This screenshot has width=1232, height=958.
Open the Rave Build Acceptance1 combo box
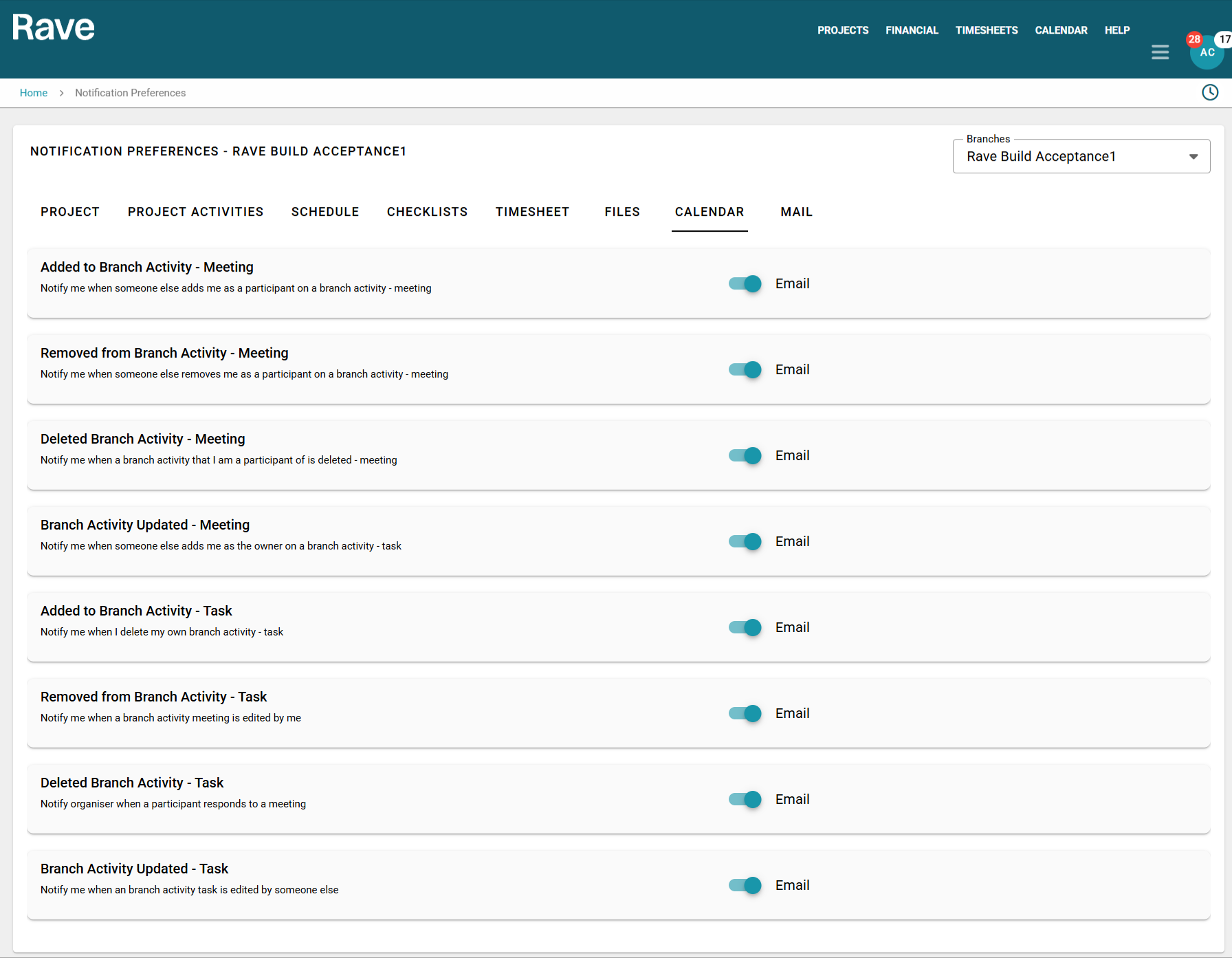pyautogui.click(x=1072, y=157)
